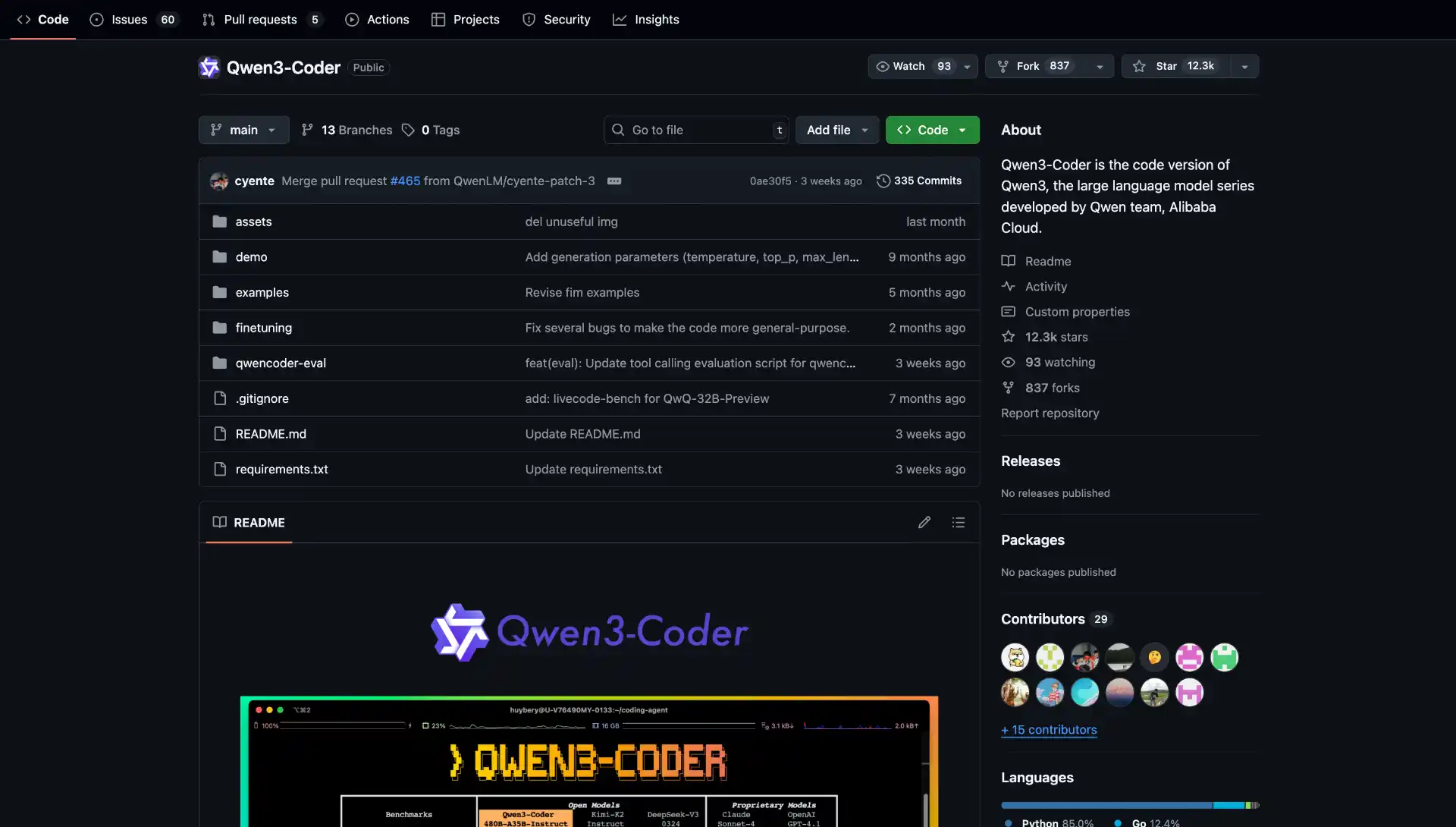Image resolution: width=1456 pixels, height=827 pixels.
Task: Toggle Star on the repository
Action: 1175,66
